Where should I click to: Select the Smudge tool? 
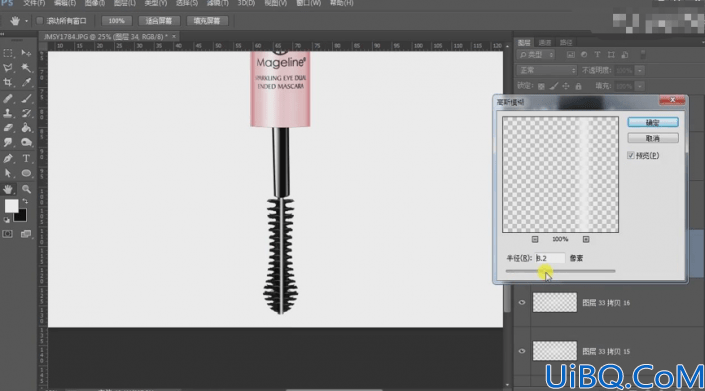coord(8,143)
